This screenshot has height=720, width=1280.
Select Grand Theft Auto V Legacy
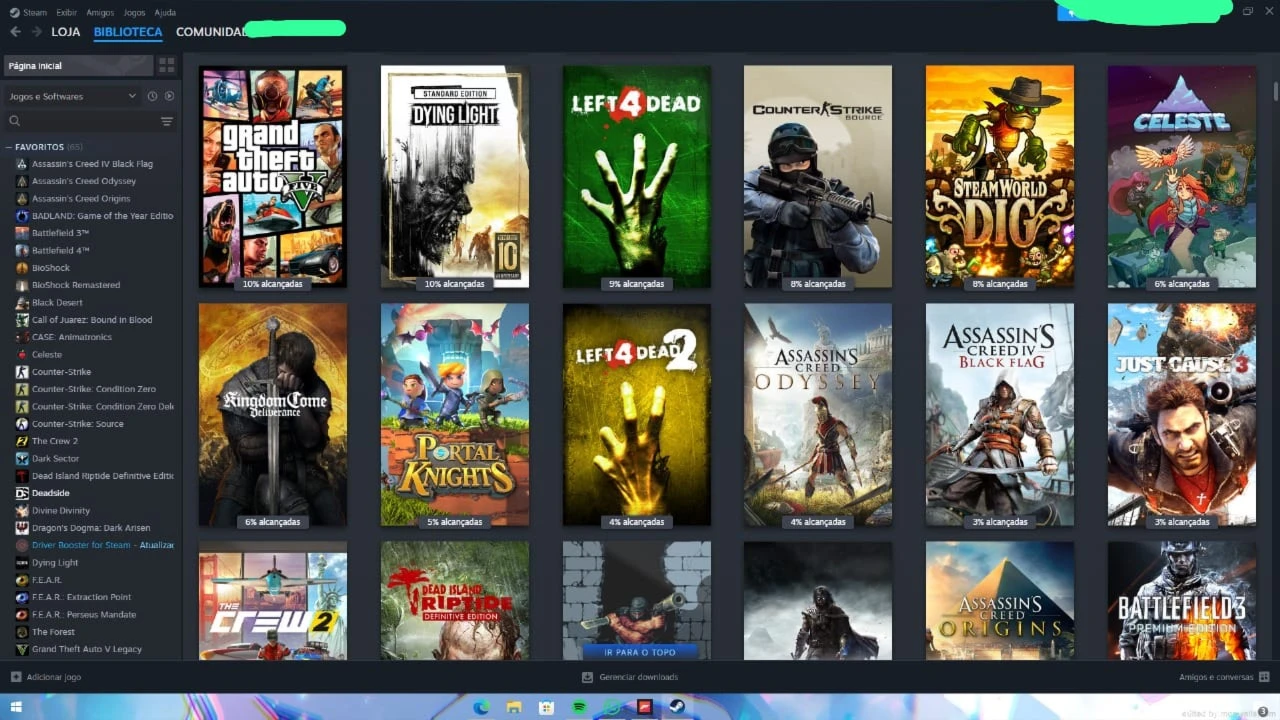tap(87, 649)
